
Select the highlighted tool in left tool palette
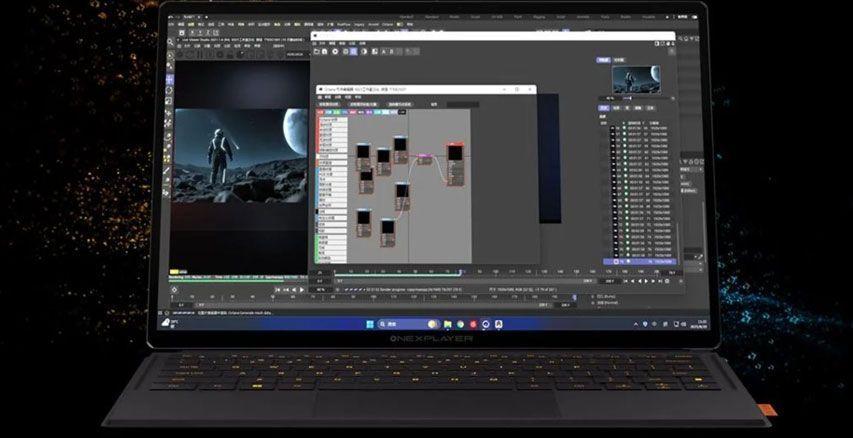pos(169,79)
